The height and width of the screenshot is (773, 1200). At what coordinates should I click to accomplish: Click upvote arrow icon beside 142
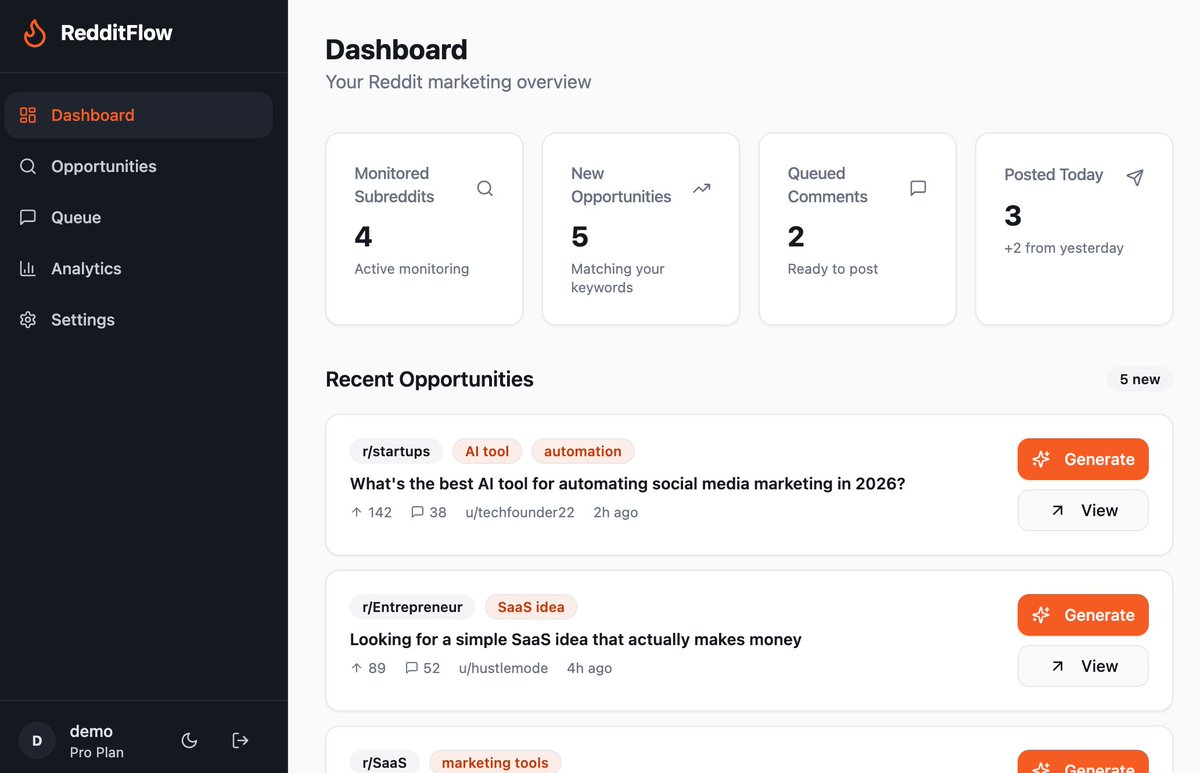tap(356, 512)
